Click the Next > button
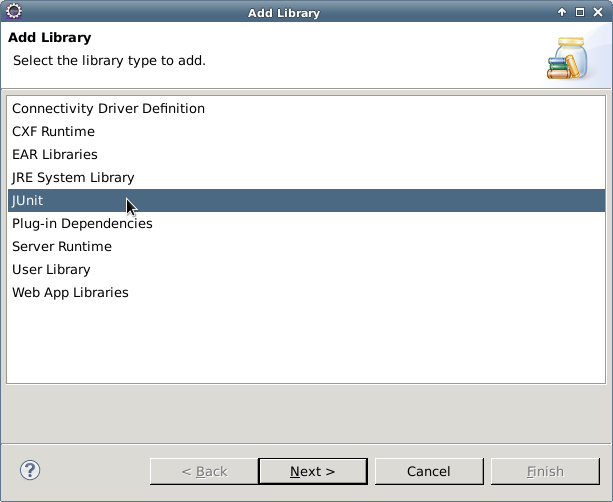The height and width of the screenshot is (502, 613). click(x=313, y=472)
